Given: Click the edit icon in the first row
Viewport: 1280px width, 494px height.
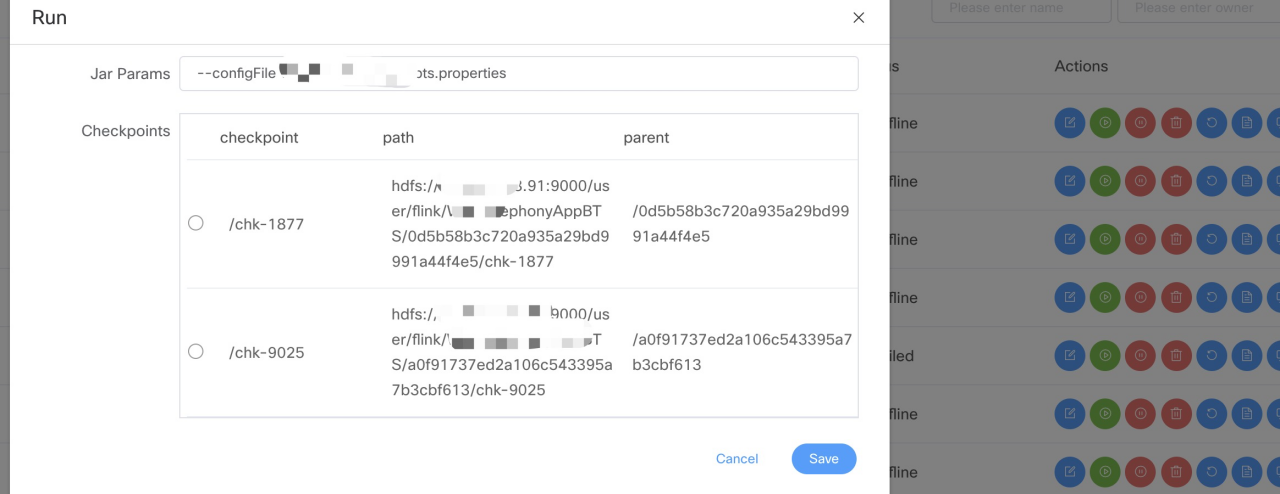Looking at the screenshot, I should (x=1069, y=123).
